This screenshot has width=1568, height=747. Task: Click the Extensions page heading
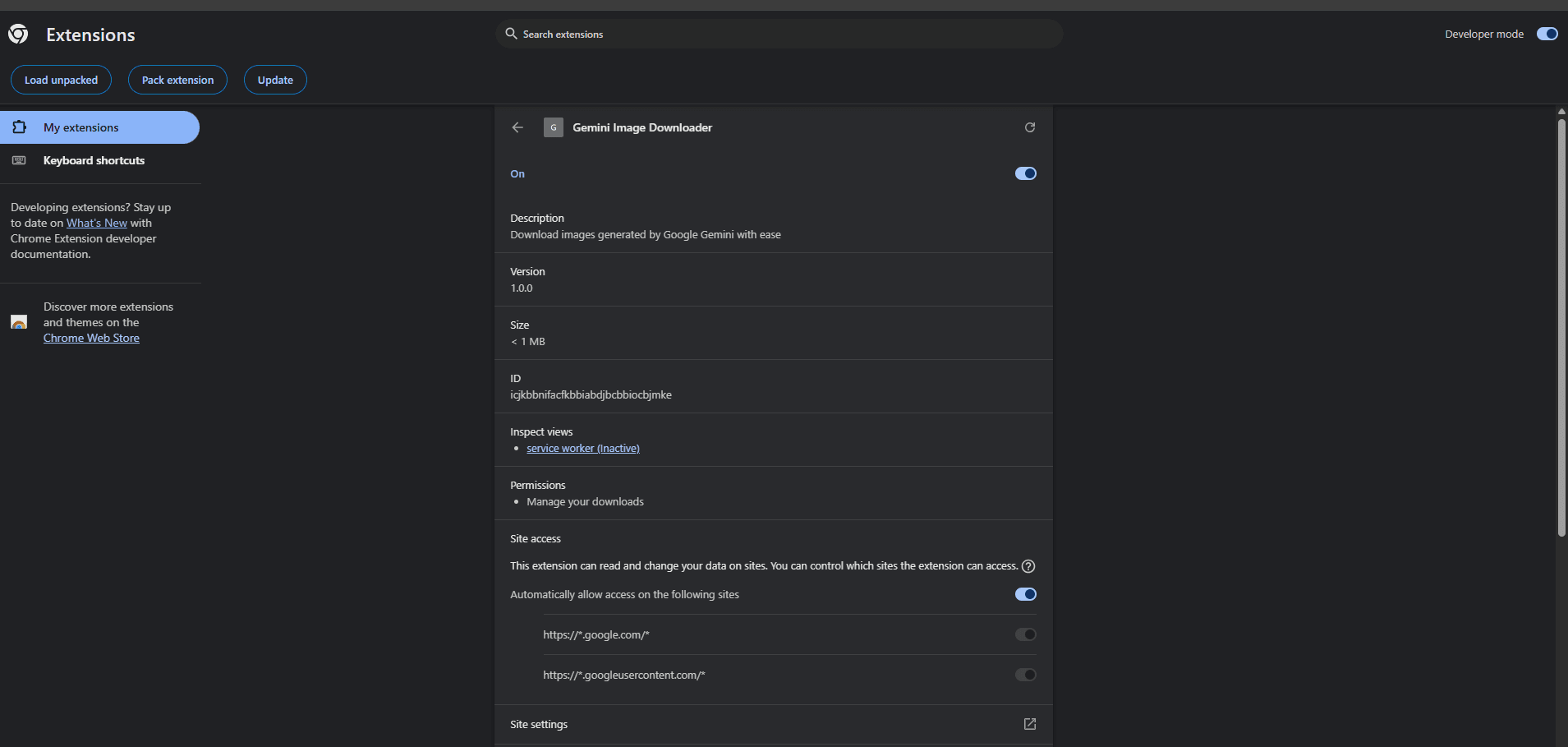pos(90,35)
